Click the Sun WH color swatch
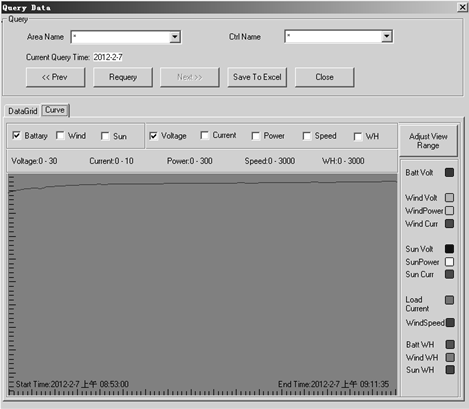 [x=450, y=370]
